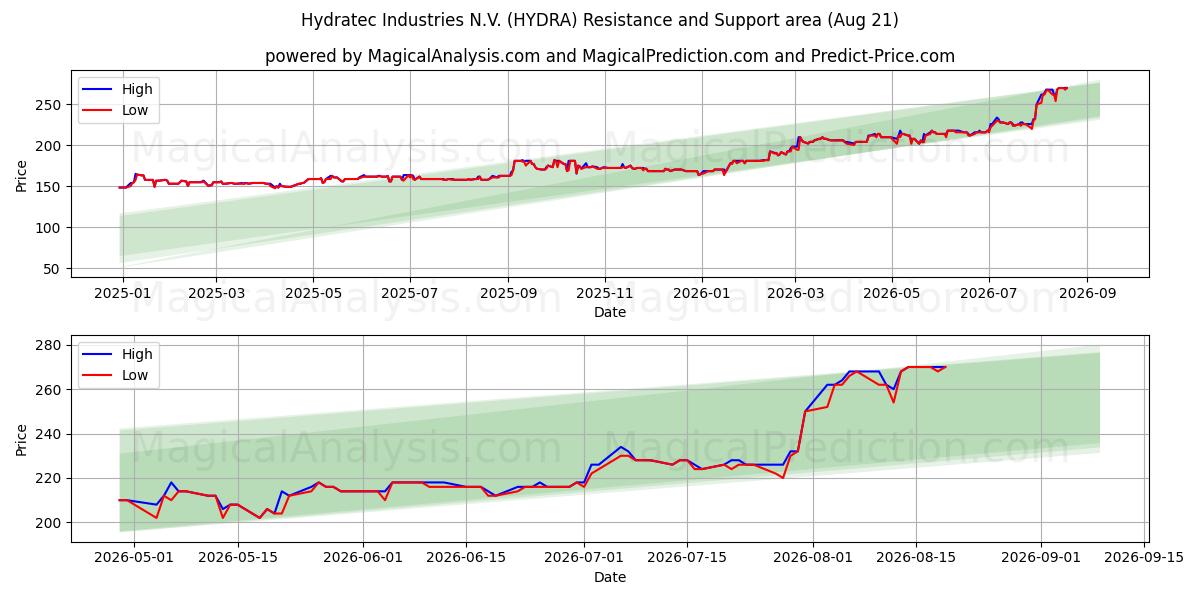Click the '2026-09' x-axis label
The height and width of the screenshot is (600, 1200).
1086,293
